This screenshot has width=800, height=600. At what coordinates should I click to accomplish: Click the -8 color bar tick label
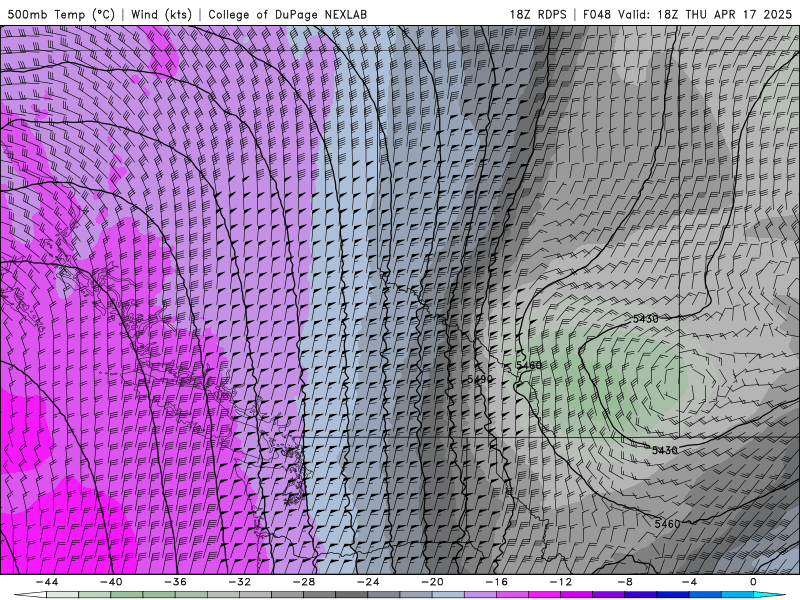click(625, 582)
